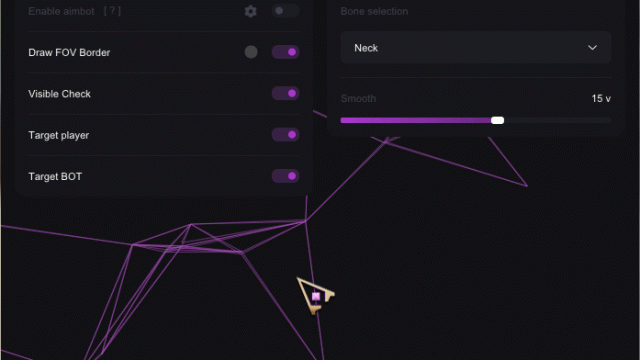Click the white Smooth slider handle
Viewport: 640px width, 360px height.
click(x=498, y=120)
